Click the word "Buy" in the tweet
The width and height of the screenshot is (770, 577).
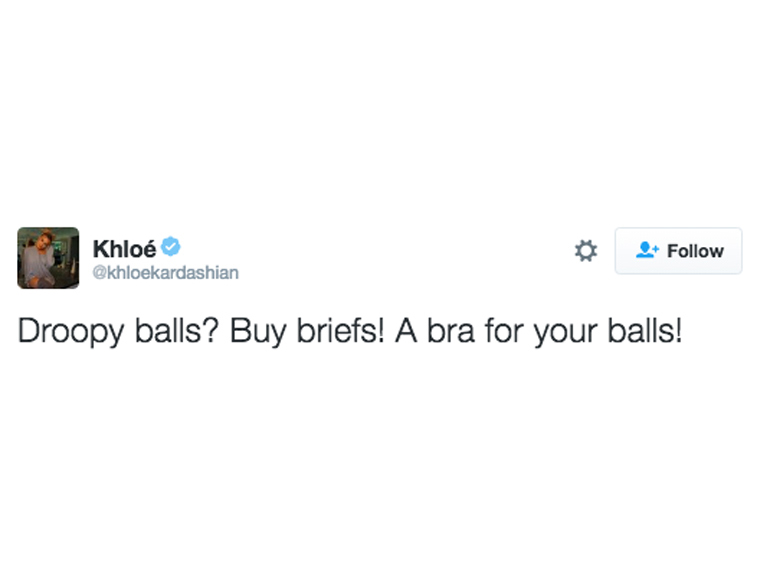(x=251, y=331)
